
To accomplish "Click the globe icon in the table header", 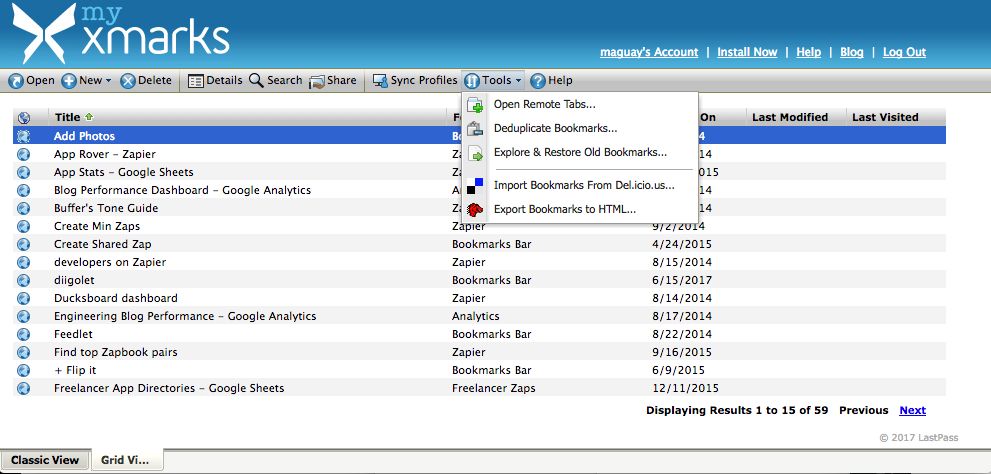I will pos(24,118).
